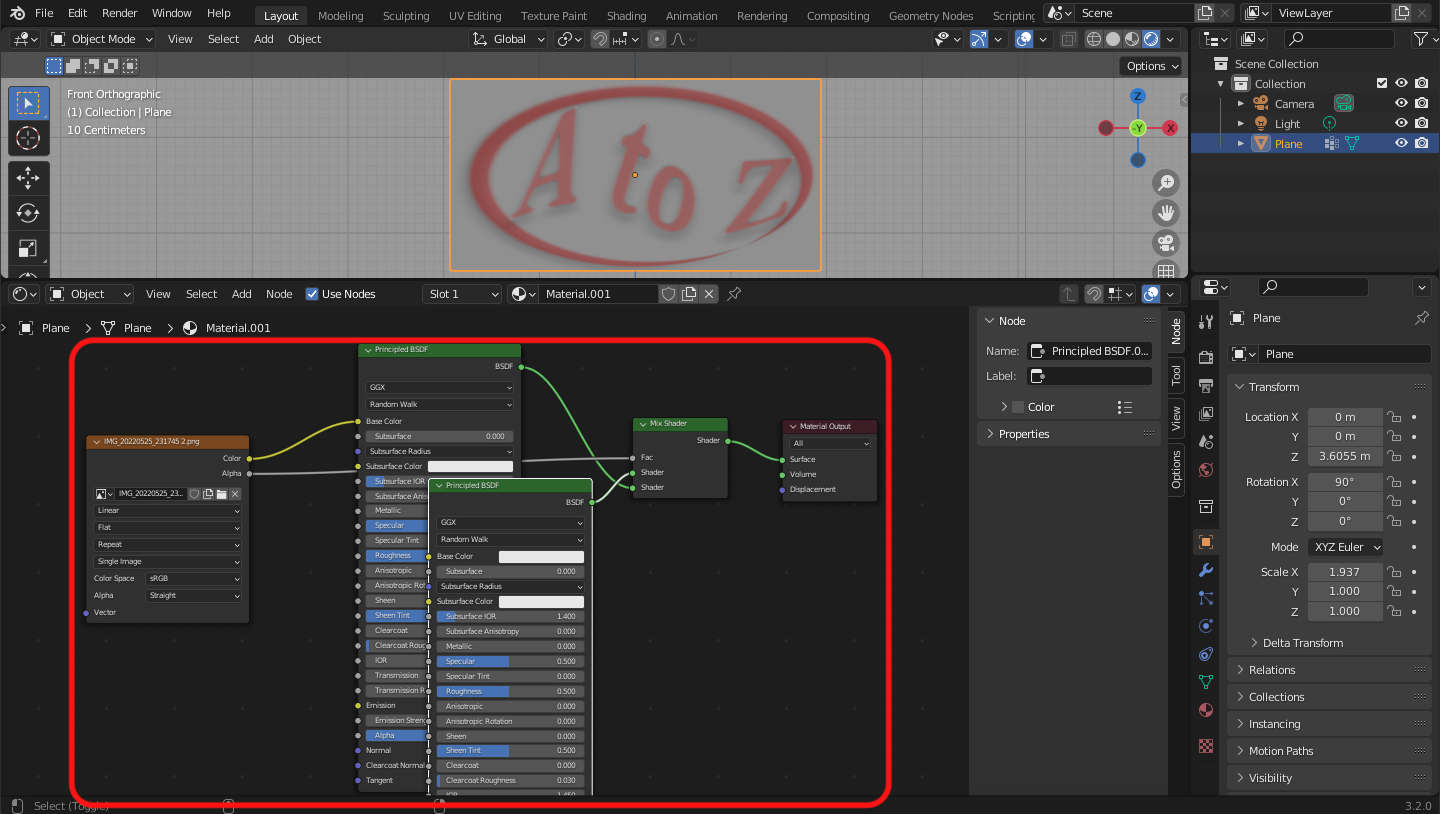Toggle X-ray mode in viewport header
1440x814 pixels.
pyautogui.click(x=1068, y=39)
